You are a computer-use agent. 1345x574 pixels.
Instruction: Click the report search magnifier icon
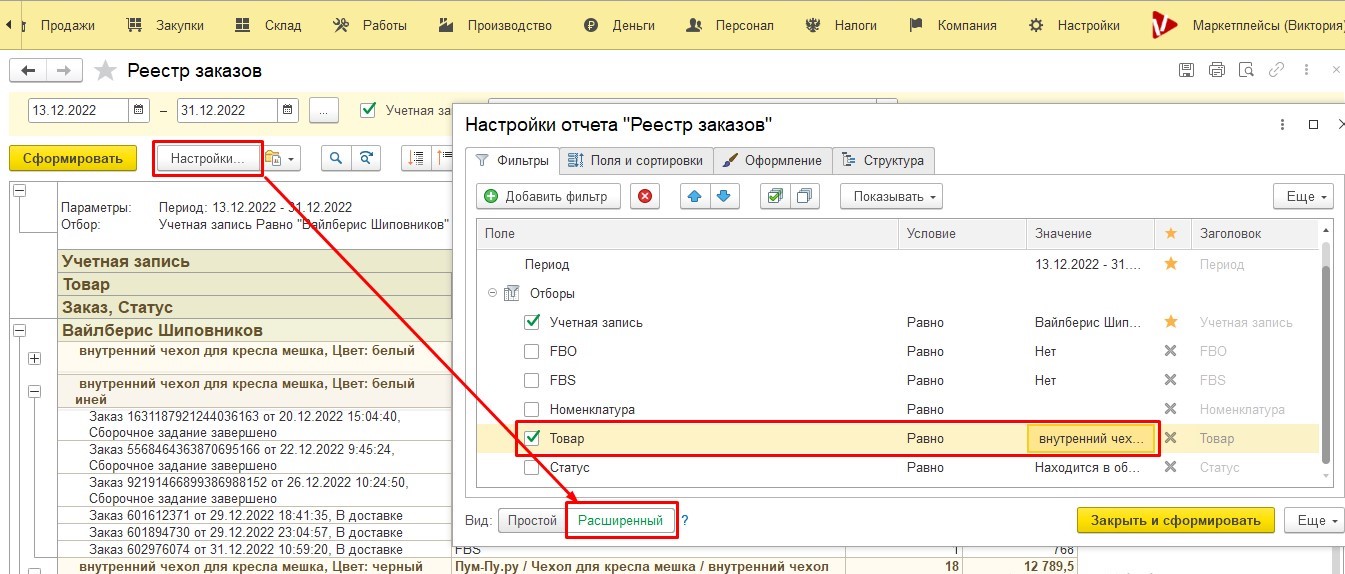(336, 158)
